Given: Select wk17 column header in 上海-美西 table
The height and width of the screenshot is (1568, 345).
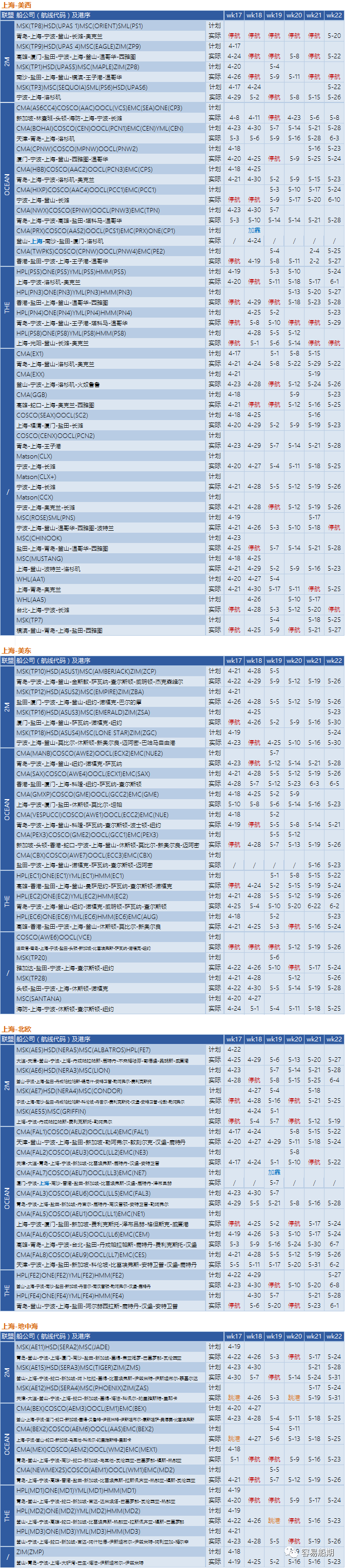Looking at the screenshot, I should [x=234, y=15].
